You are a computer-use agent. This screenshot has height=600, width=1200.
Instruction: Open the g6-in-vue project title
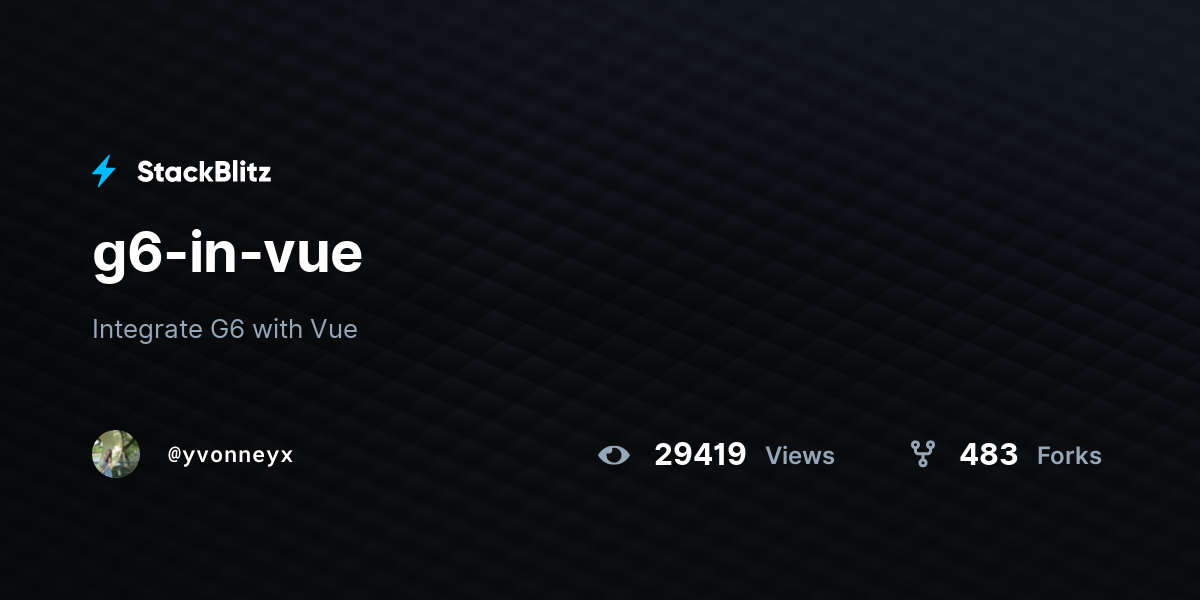(227, 254)
